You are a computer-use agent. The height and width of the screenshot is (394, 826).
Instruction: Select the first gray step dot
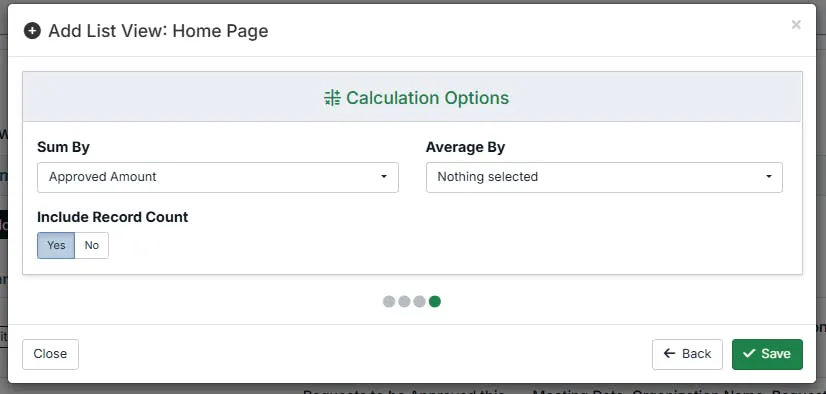pos(389,301)
